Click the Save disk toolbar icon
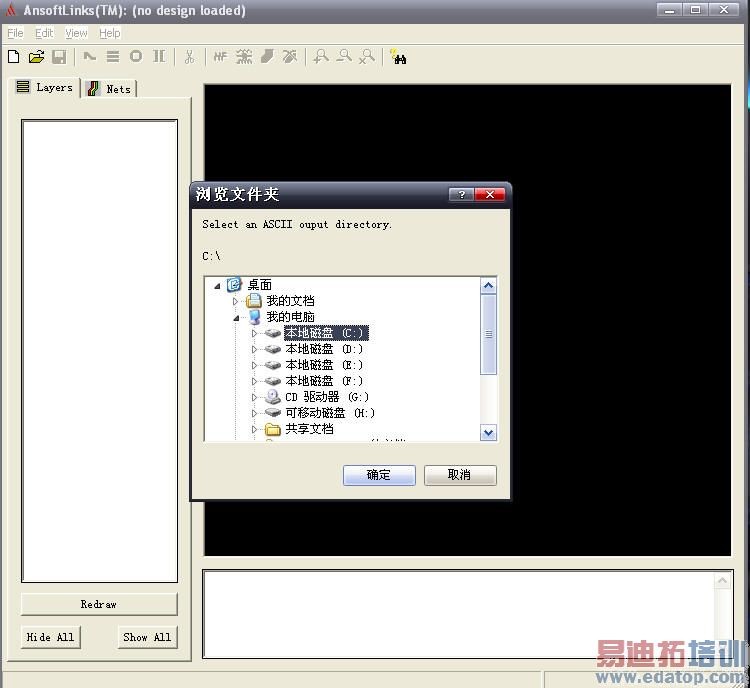 click(x=59, y=57)
